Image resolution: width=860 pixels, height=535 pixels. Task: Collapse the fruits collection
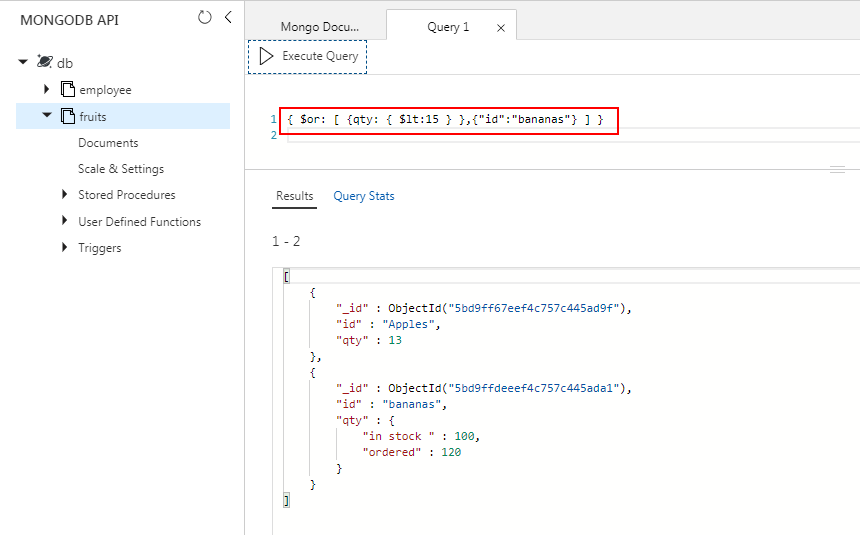click(x=46, y=116)
